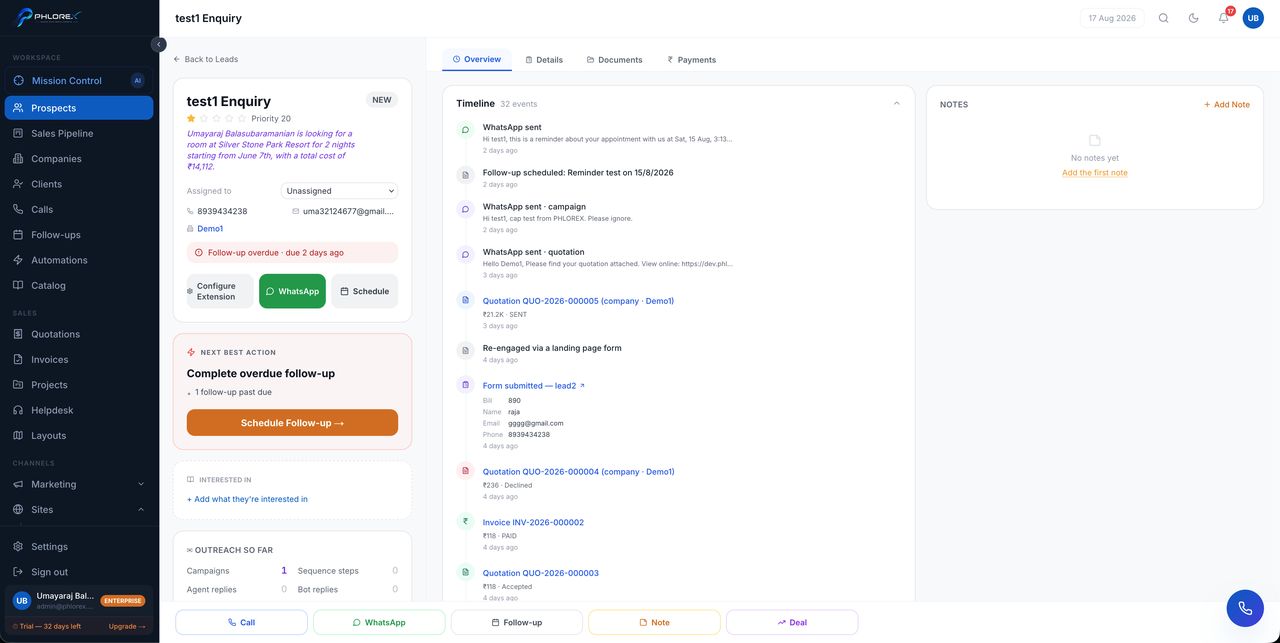Expand the Marketing menu
The image size is (1280, 643).
pos(79,484)
